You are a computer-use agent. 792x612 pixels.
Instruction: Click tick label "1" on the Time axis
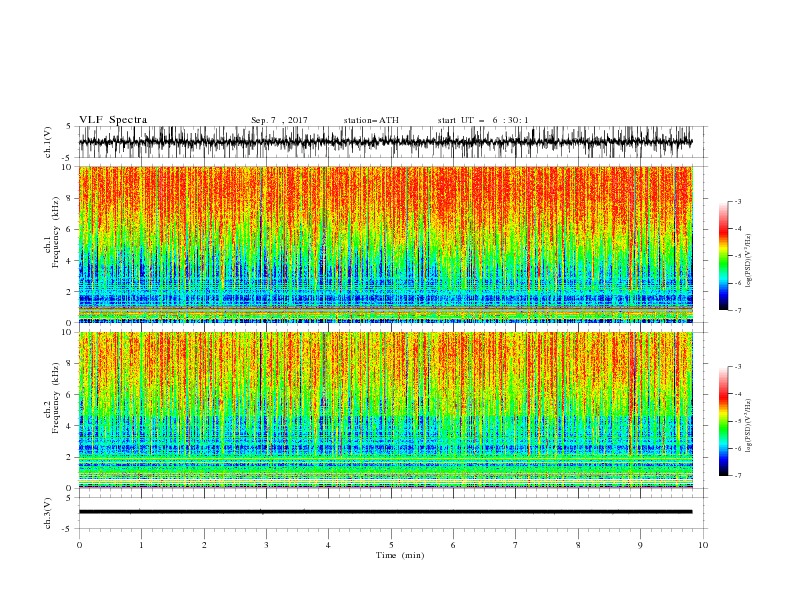141,545
